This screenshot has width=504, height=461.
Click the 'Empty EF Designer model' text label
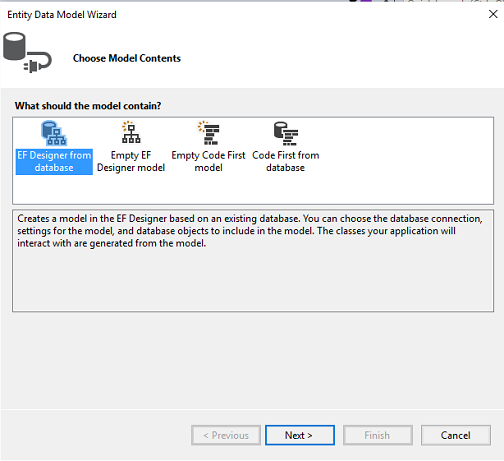tap(131, 161)
